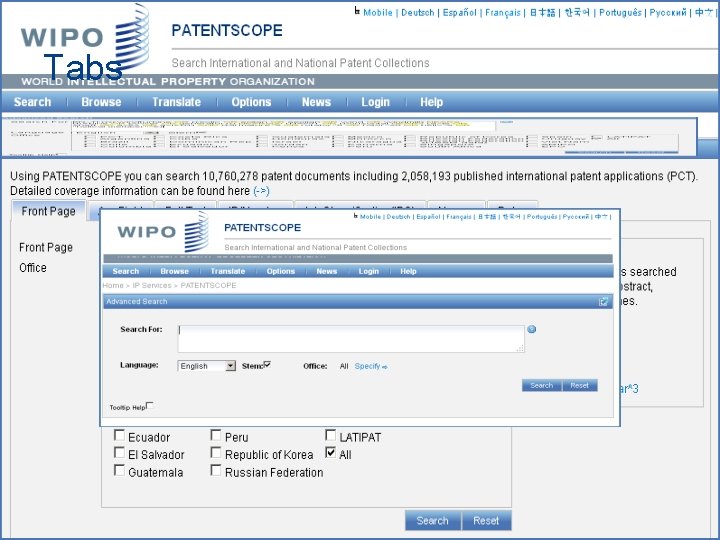Viewport: 720px width, 540px height.
Task: Switch to Русский on main page header
Action: pyautogui.click(x=668, y=12)
